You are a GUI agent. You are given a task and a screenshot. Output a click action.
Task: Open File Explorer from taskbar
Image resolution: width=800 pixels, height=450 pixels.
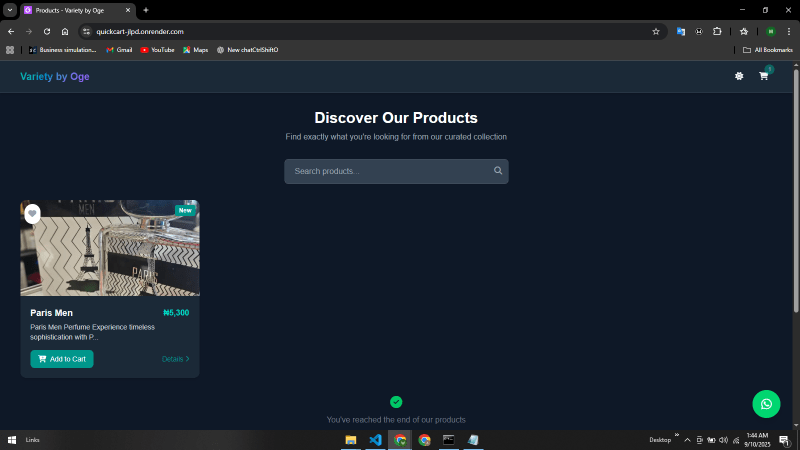(351, 440)
